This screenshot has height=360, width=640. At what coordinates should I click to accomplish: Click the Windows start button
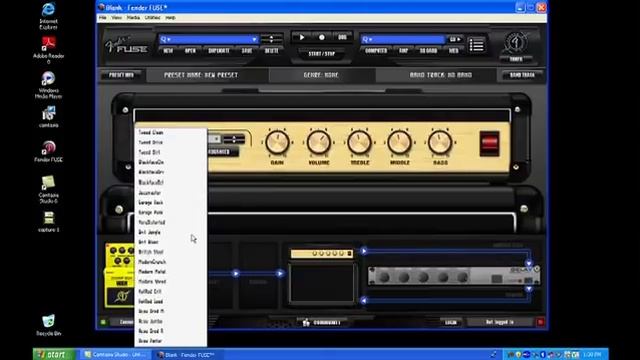coord(54,354)
